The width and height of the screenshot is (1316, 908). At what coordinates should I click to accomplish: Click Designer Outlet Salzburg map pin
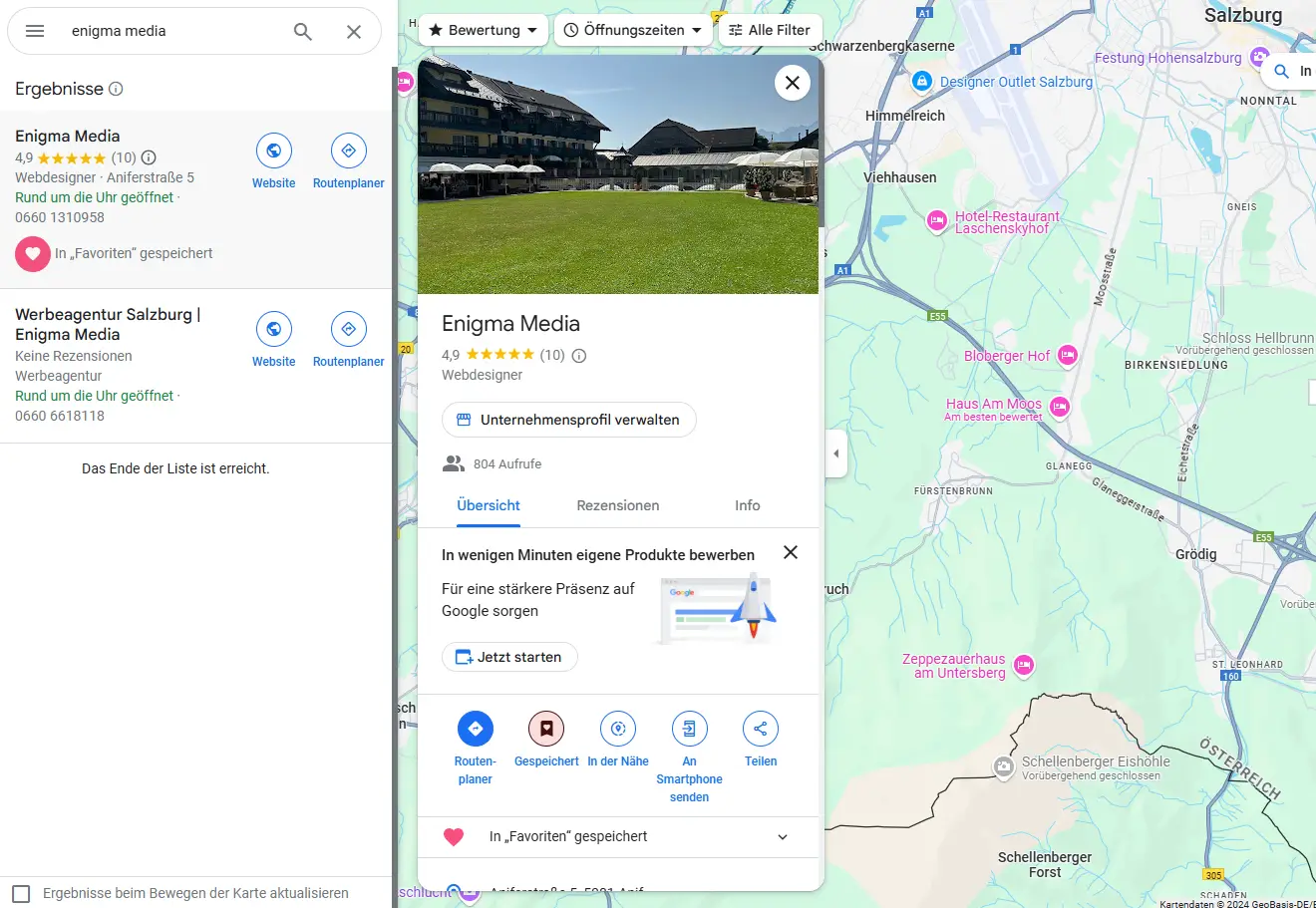[x=922, y=82]
